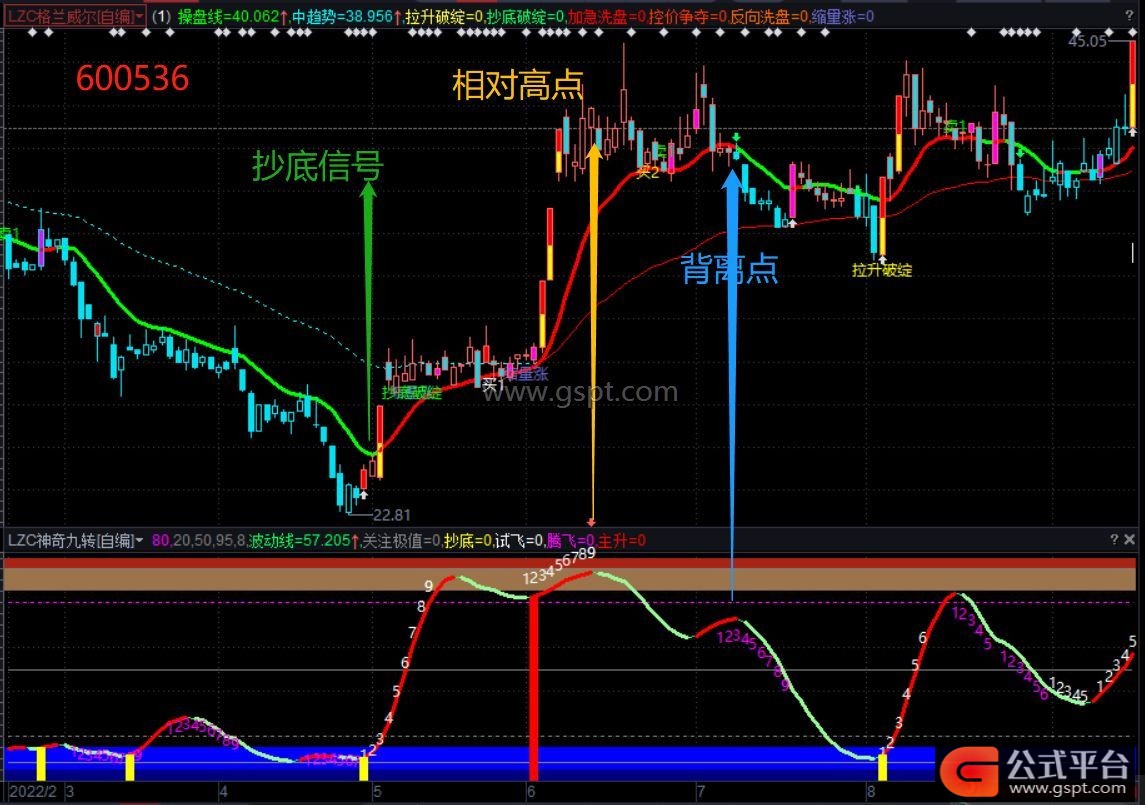Click month 3 on the time axis

(x=70, y=791)
